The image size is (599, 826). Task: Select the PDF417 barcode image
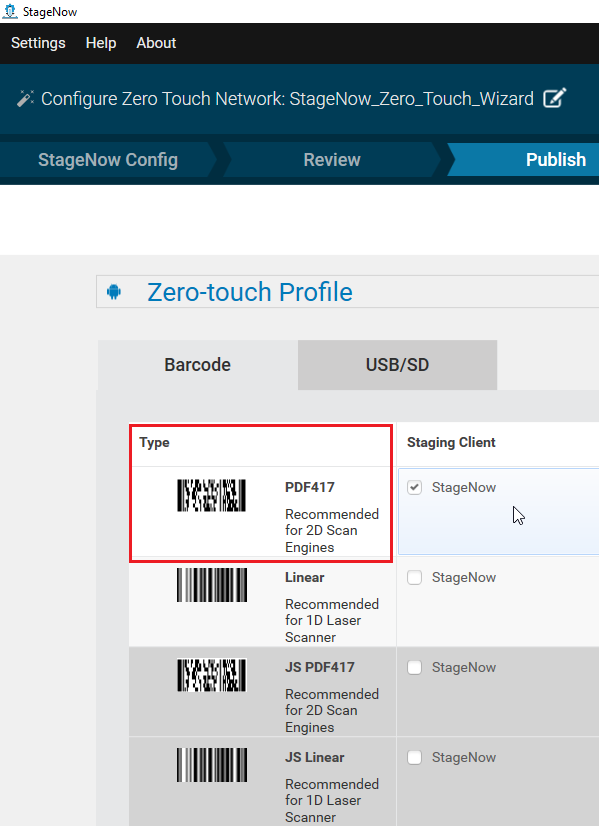(211, 495)
